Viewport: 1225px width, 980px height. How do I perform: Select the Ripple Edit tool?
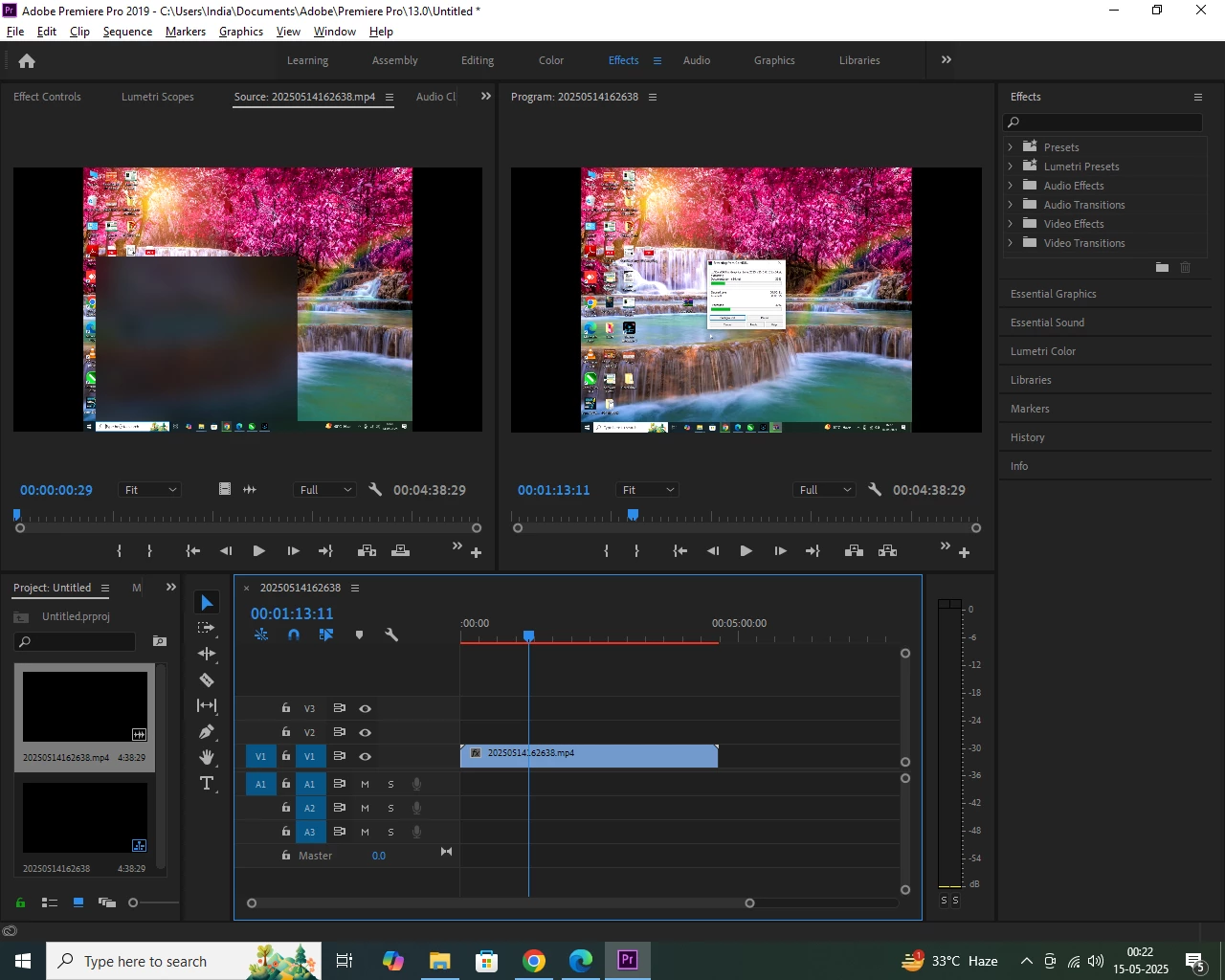(x=207, y=654)
